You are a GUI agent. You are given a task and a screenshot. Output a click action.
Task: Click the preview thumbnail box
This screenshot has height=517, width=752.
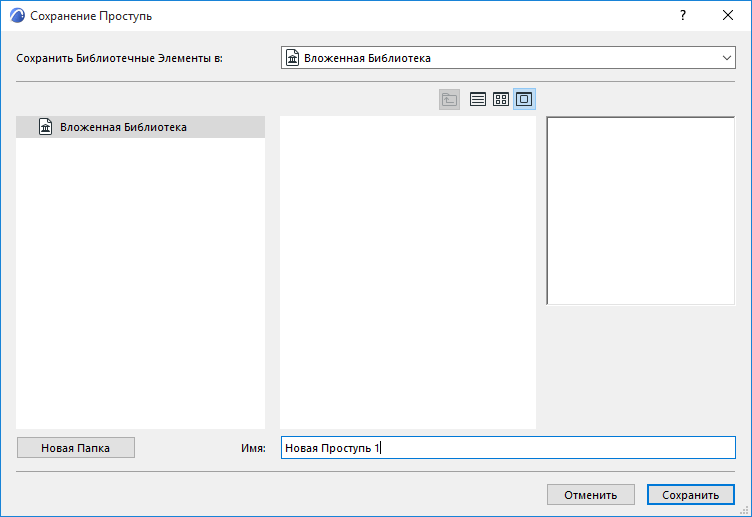click(641, 211)
